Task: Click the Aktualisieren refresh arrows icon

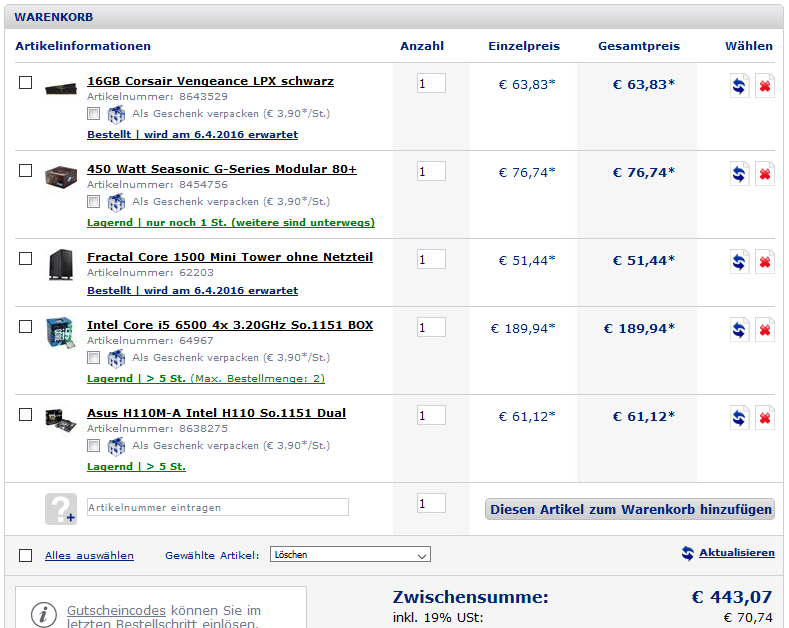Action: point(687,553)
